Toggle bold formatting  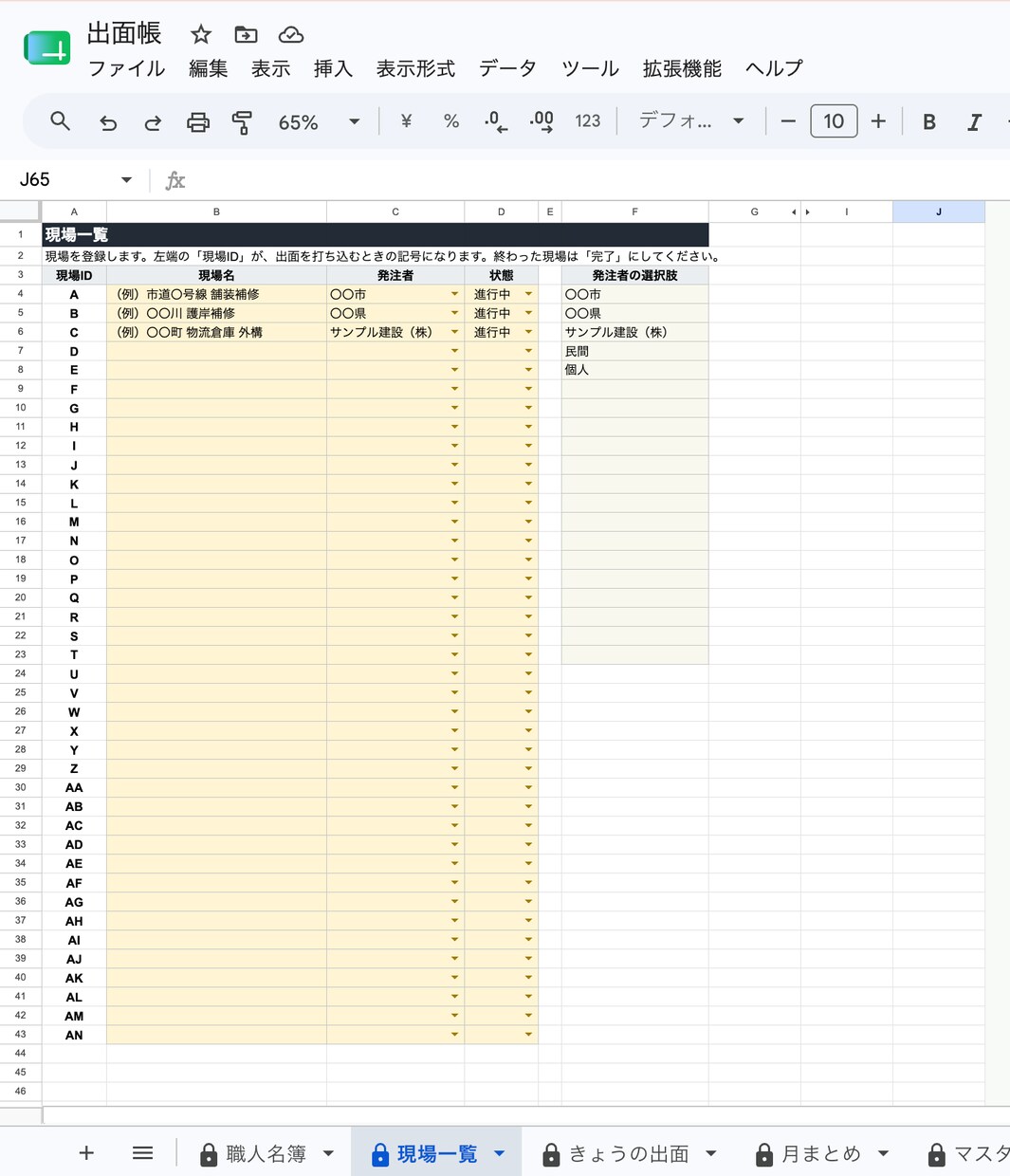929,121
